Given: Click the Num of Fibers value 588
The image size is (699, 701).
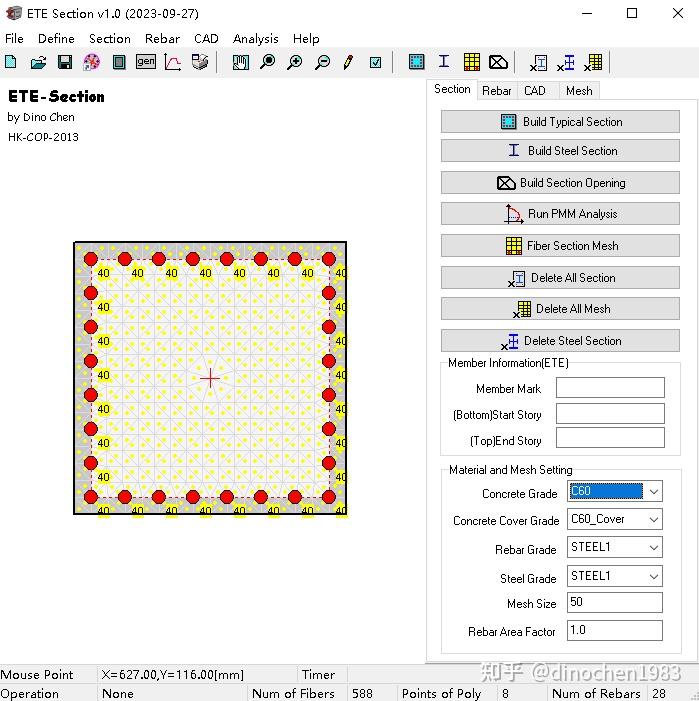Looking at the screenshot, I should [362, 693].
